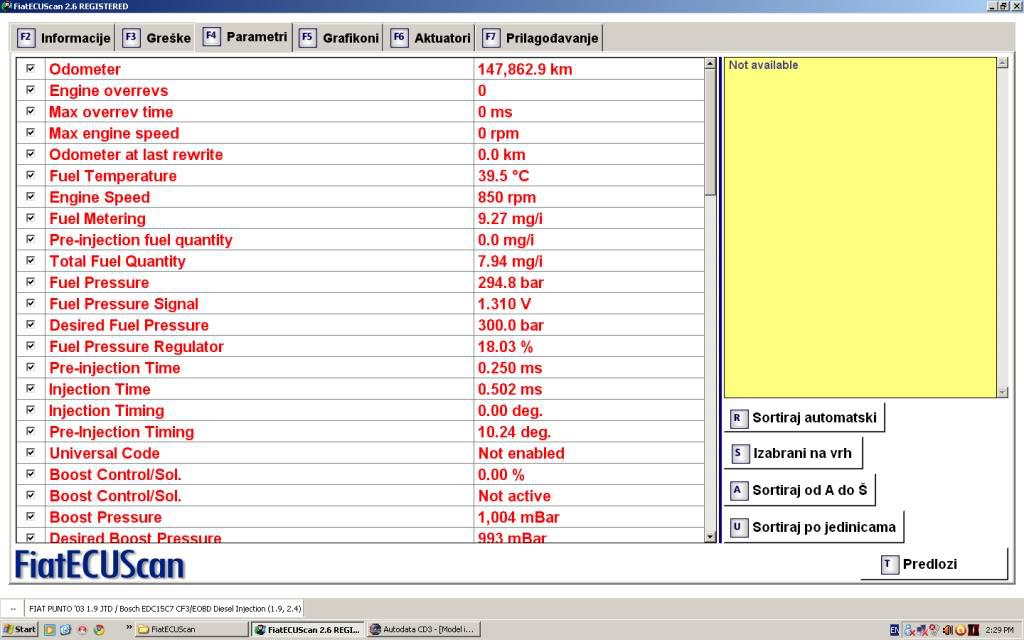
Task: Click the U icon for sorting by units
Action: pyautogui.click(x=739, y=527)
